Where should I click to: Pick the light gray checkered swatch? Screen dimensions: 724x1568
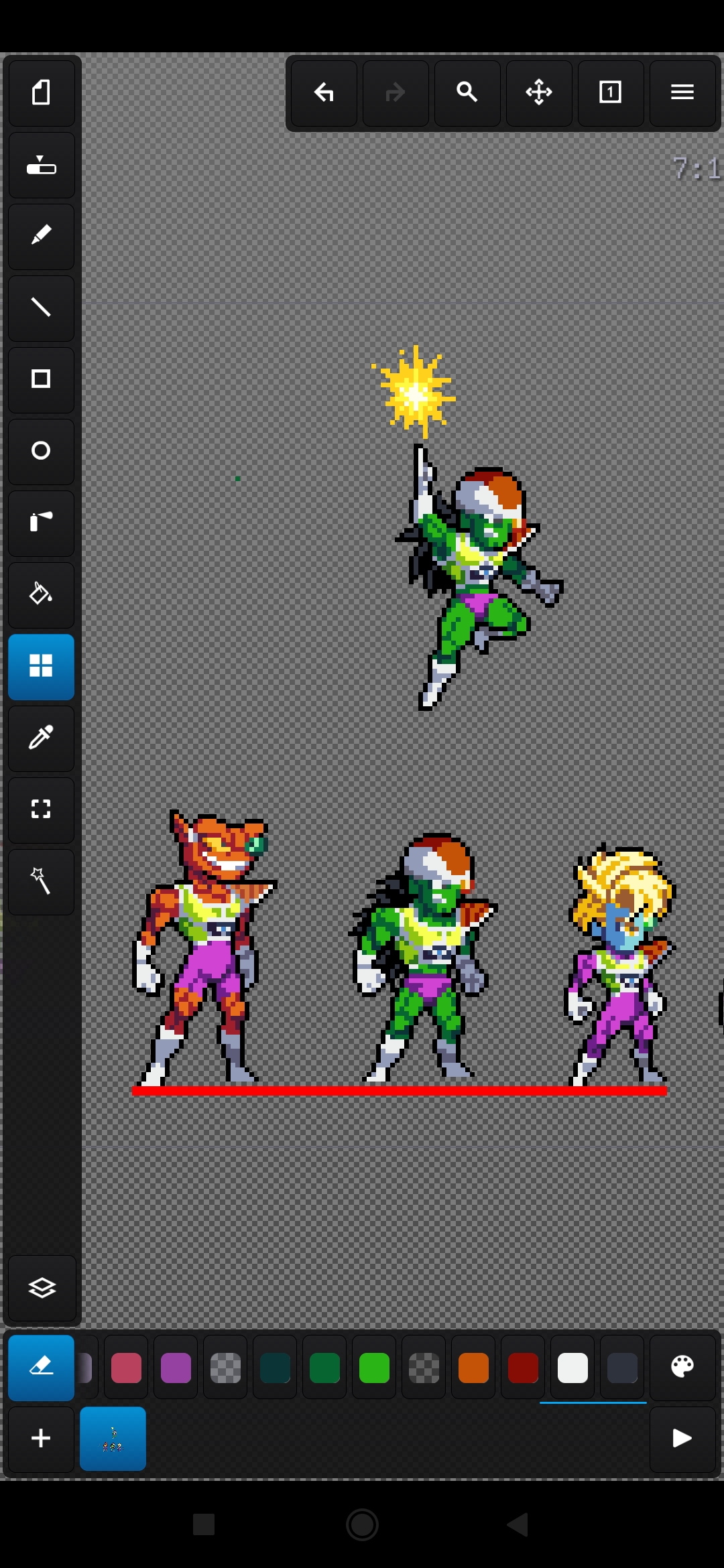tap(225, 1368)
